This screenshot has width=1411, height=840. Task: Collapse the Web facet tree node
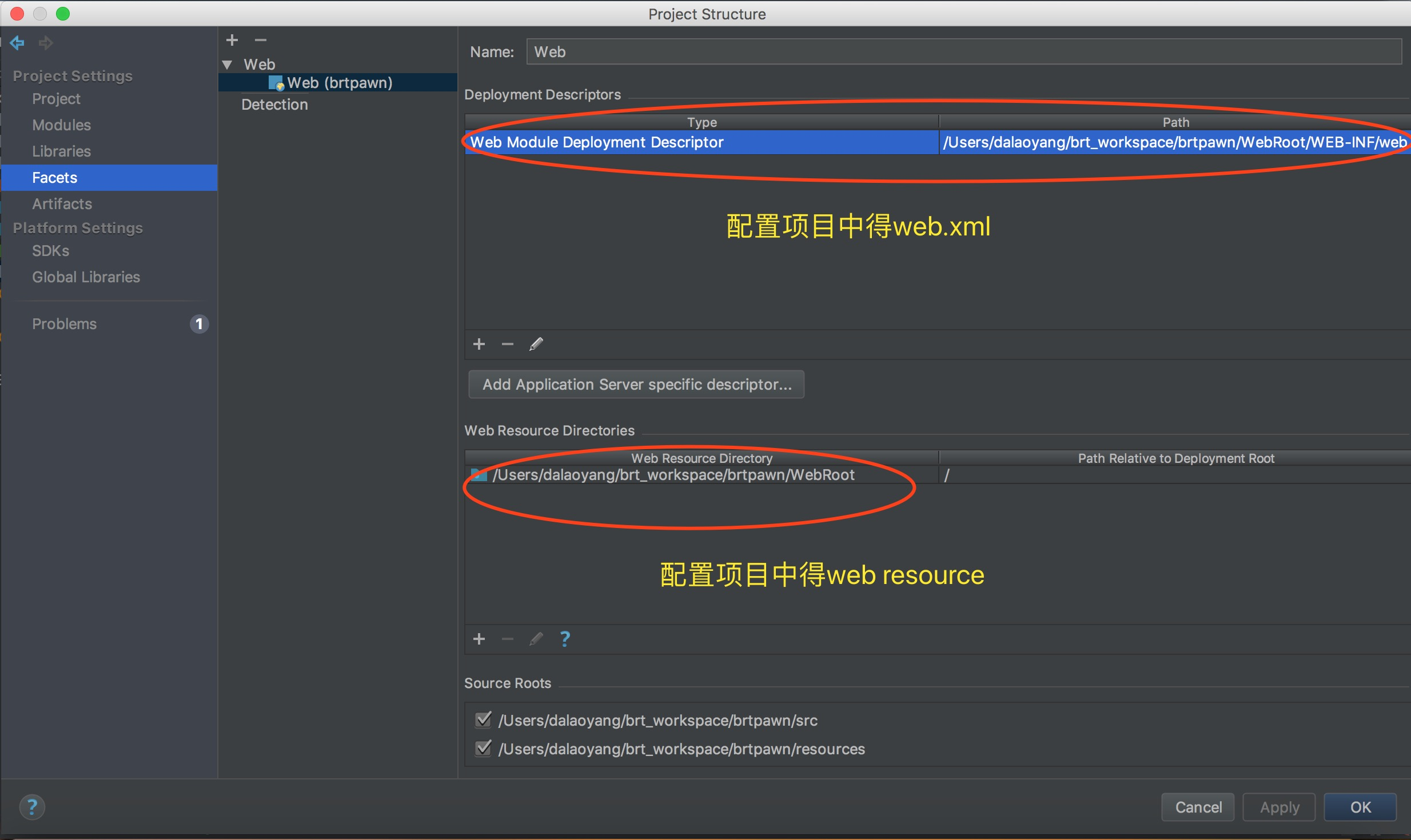(227, 65)
